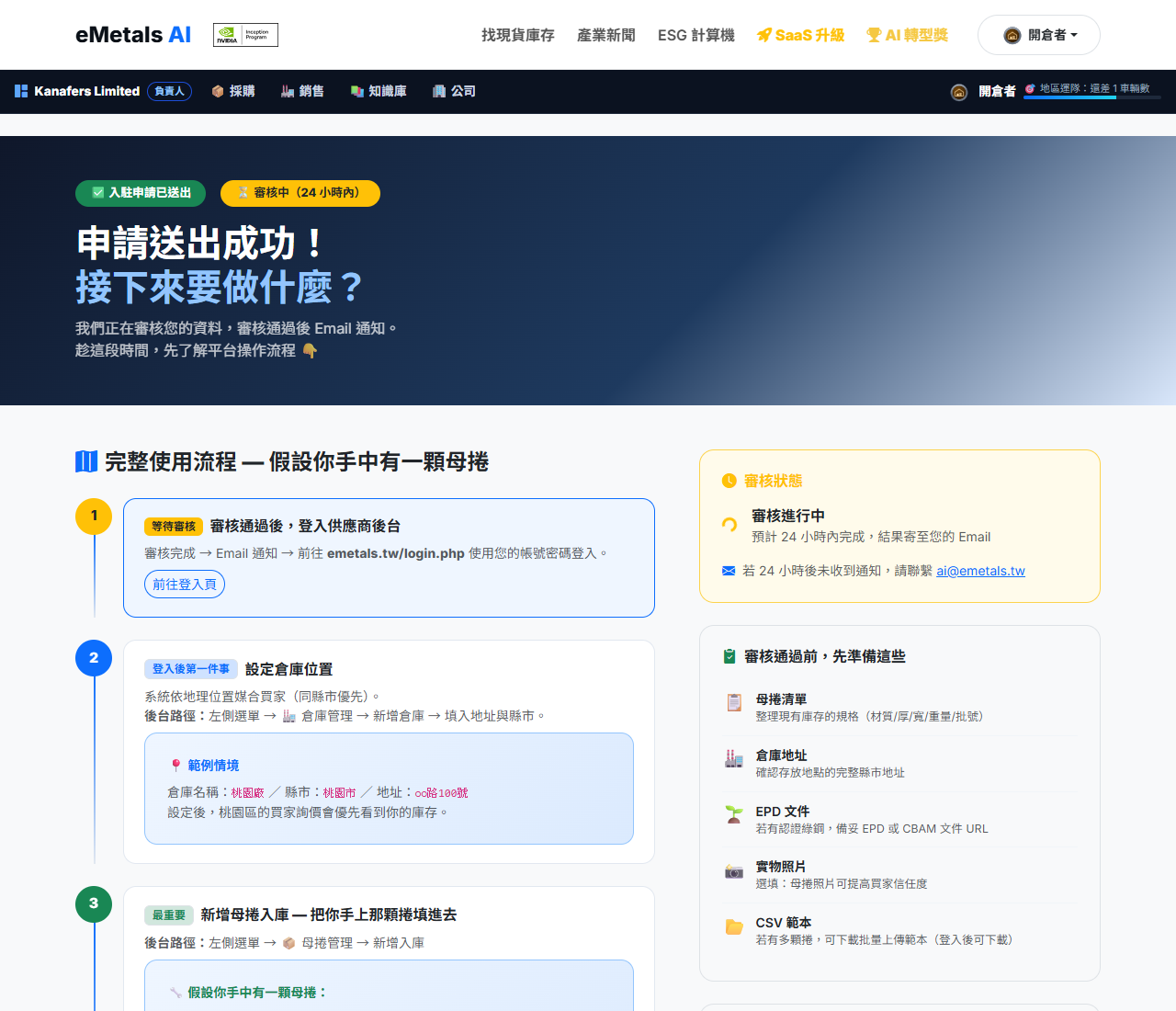Click the hourglass icon in 審核中 badge
The image size is (1176, 1011).
coord(243,193)
